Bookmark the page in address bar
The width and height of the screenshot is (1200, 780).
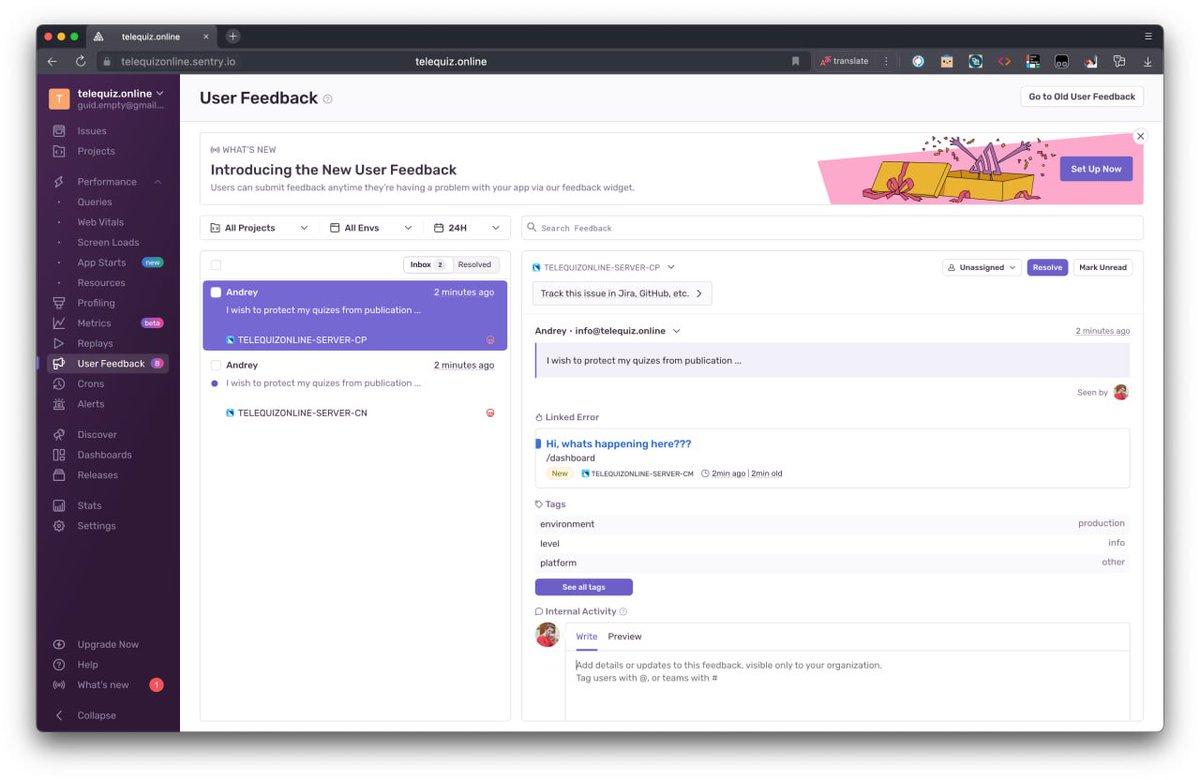coord(796,61)
